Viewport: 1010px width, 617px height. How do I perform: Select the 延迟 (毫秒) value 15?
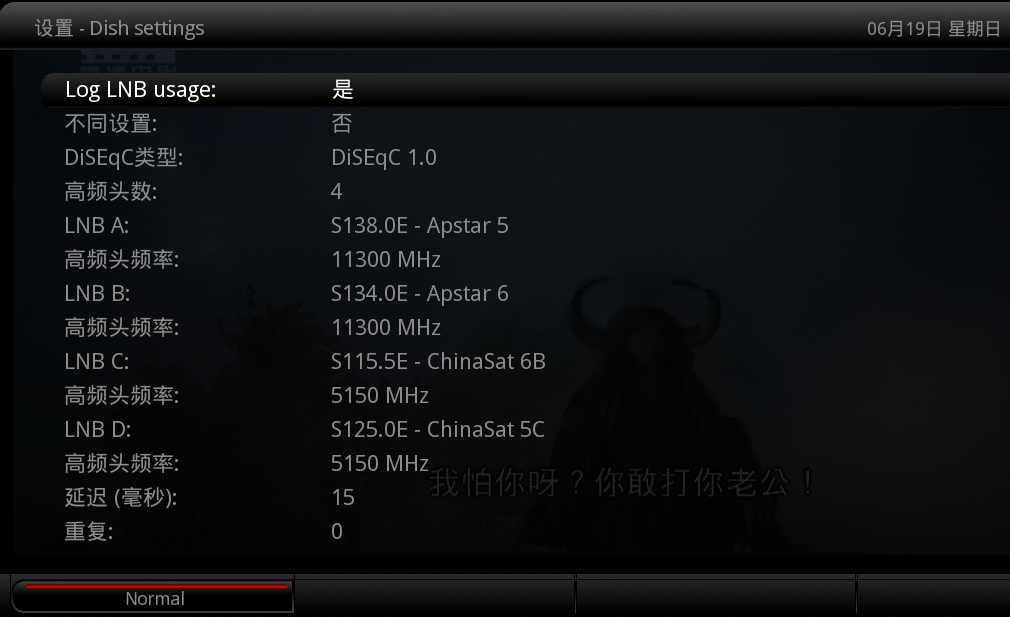(x=526, y=497)
